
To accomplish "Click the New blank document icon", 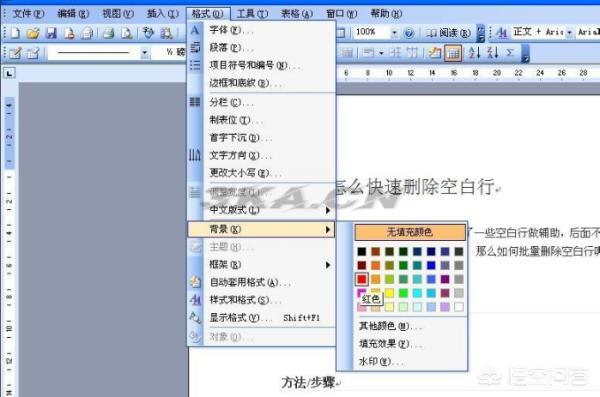I will click(15, 33).
